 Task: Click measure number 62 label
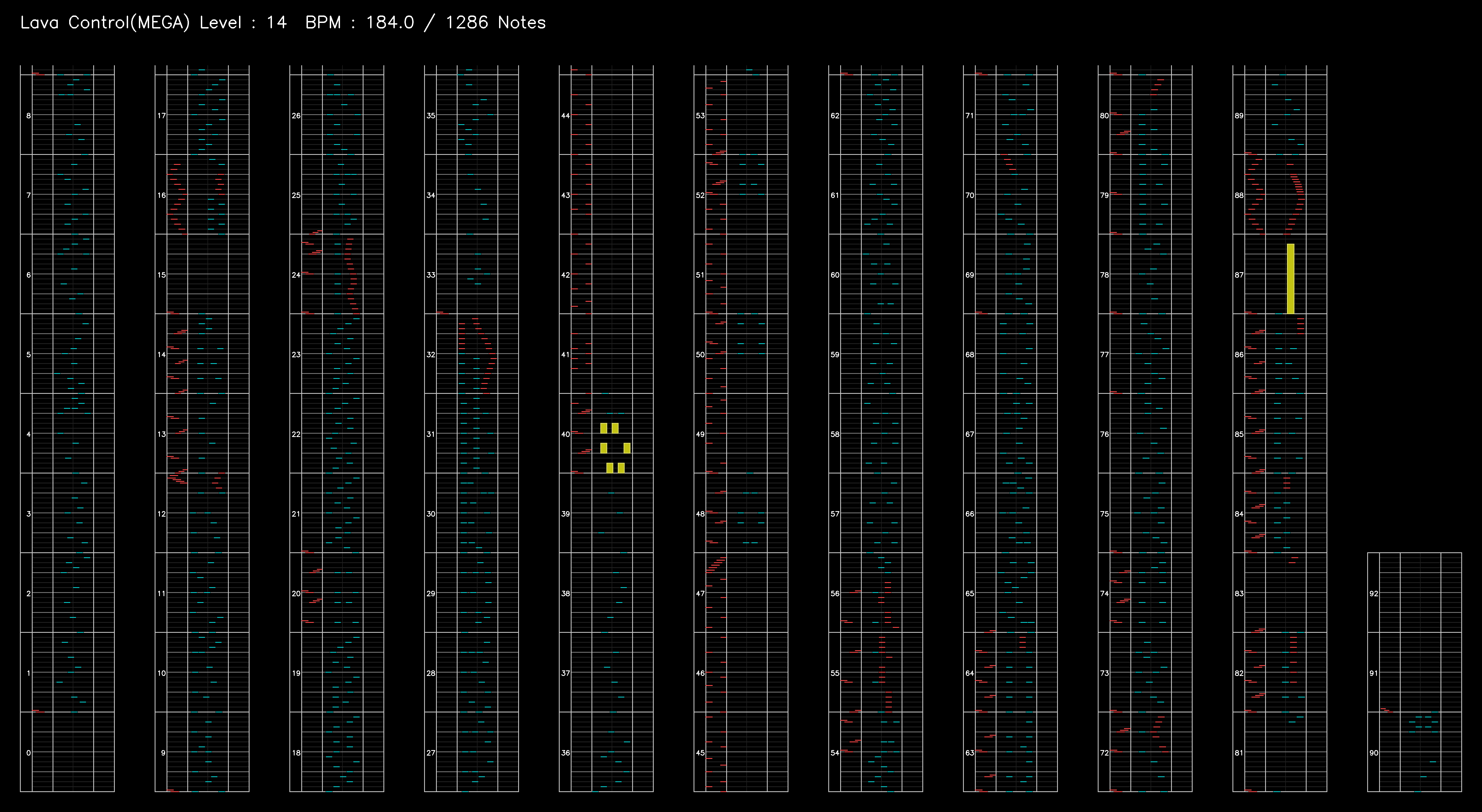tap(835, 116)
